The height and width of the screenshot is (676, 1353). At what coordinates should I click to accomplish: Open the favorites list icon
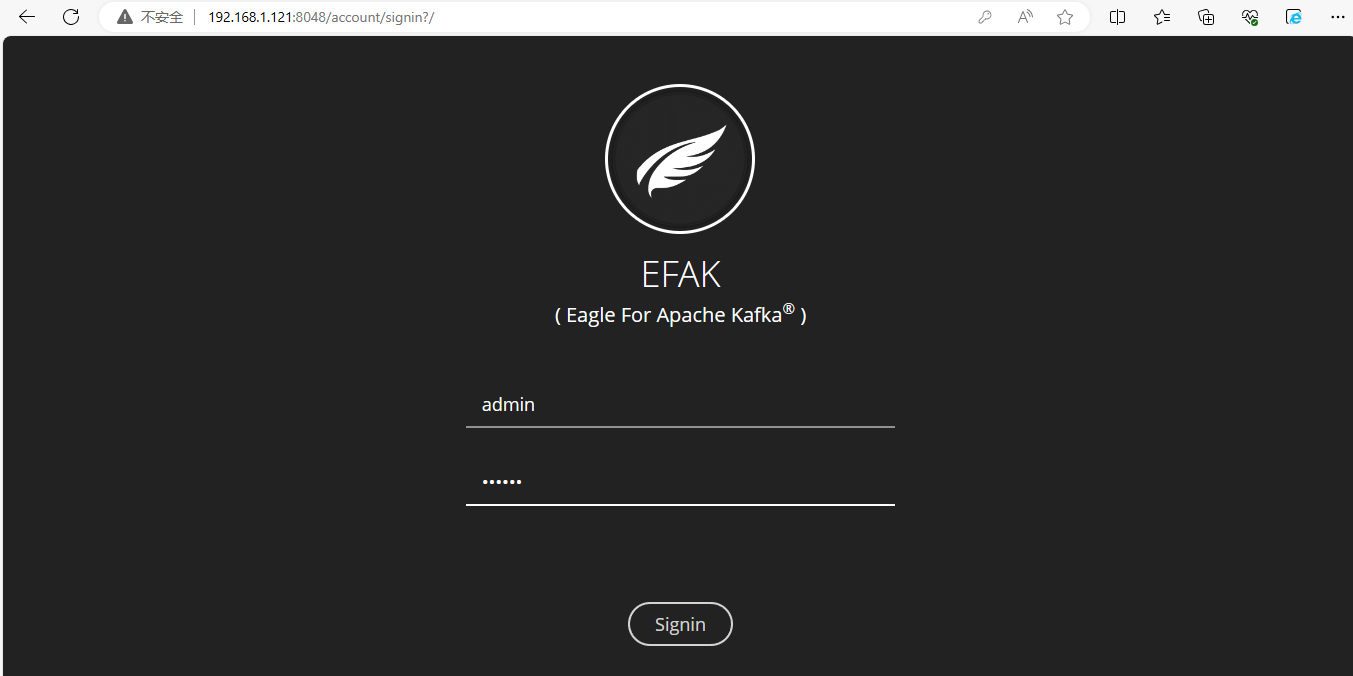click(x=1162, y=17)
